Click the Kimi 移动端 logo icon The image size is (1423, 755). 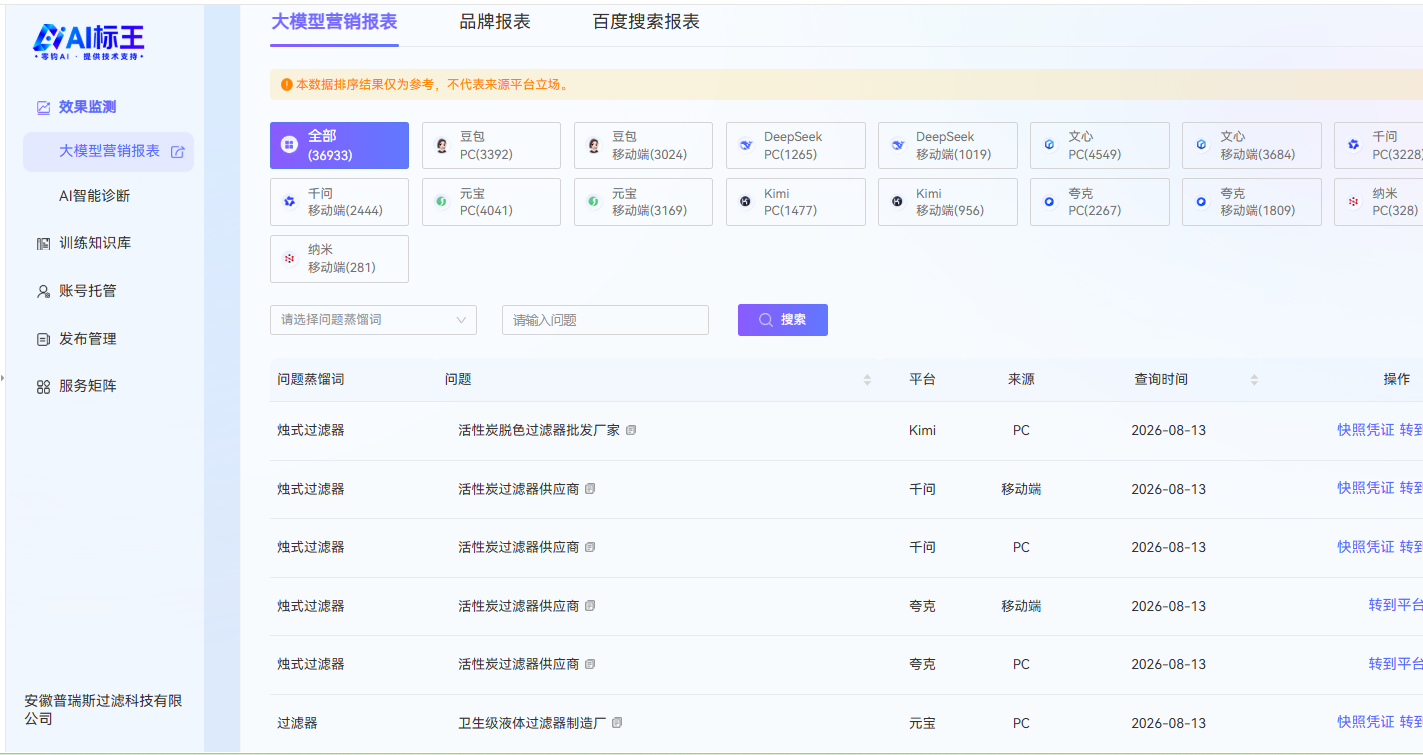897,202
